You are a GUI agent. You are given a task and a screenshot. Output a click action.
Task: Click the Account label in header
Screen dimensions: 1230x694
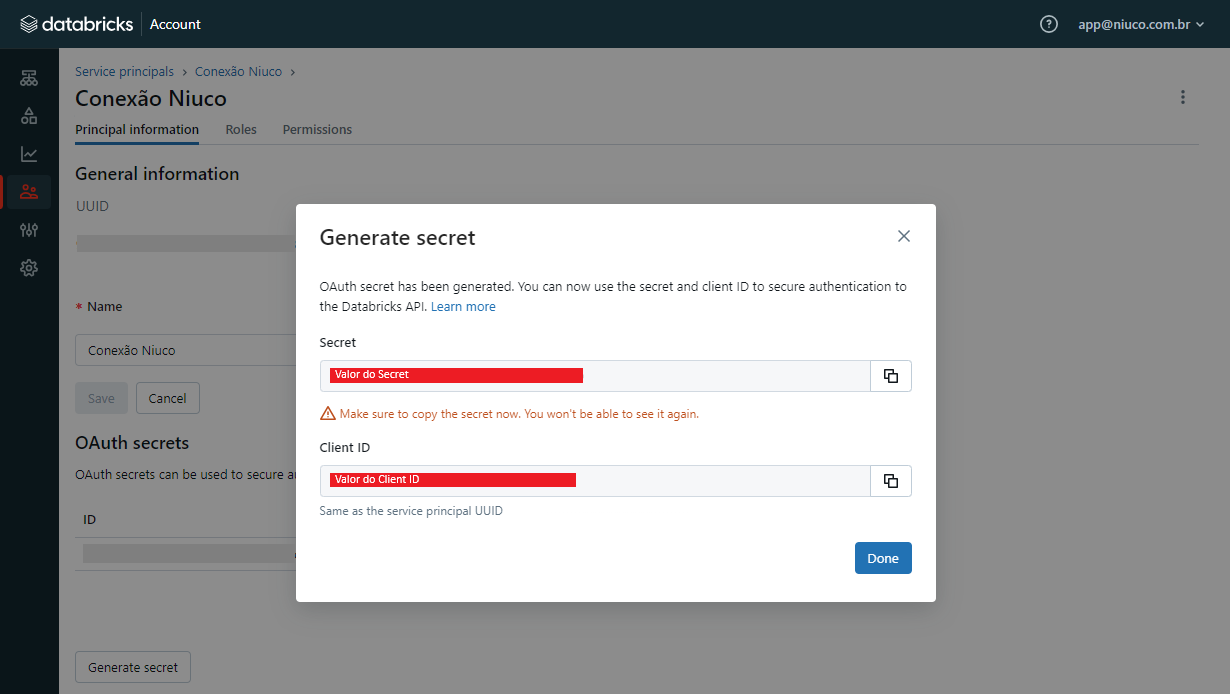click(x=175, y=24)
